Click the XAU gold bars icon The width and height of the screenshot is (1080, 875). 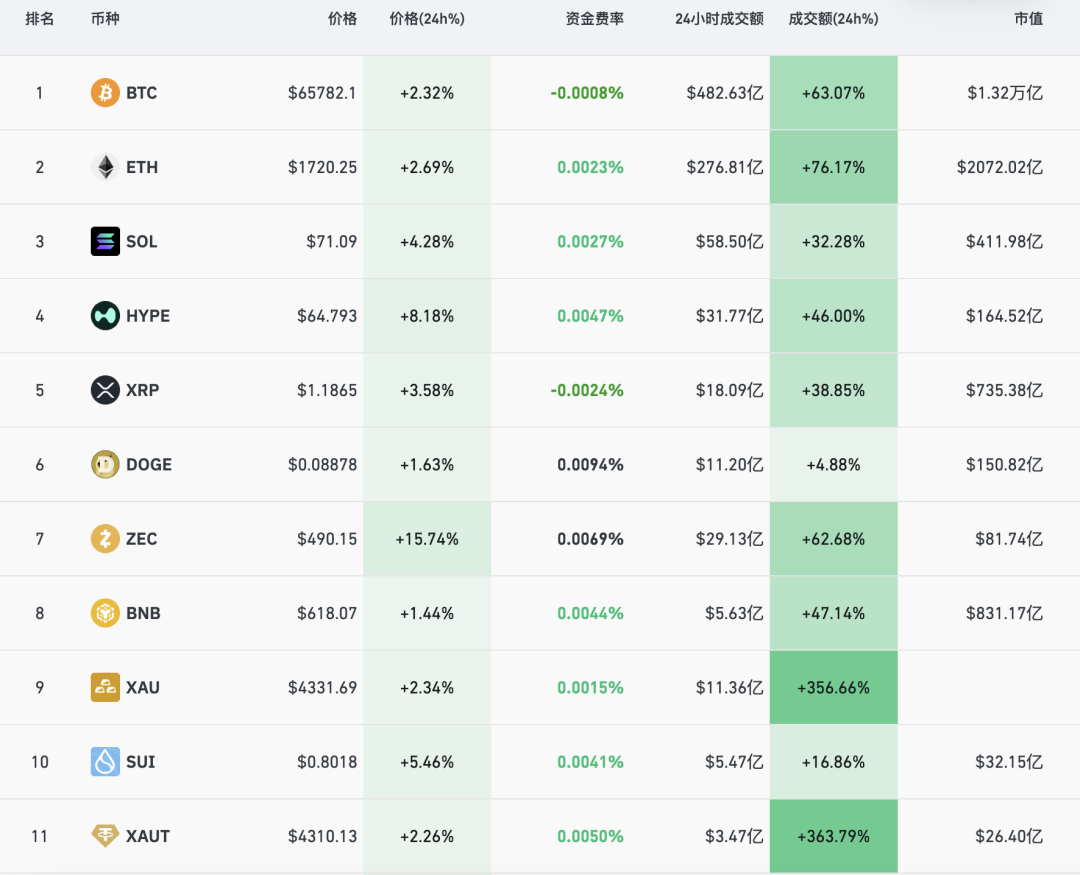tap(105, 688)
